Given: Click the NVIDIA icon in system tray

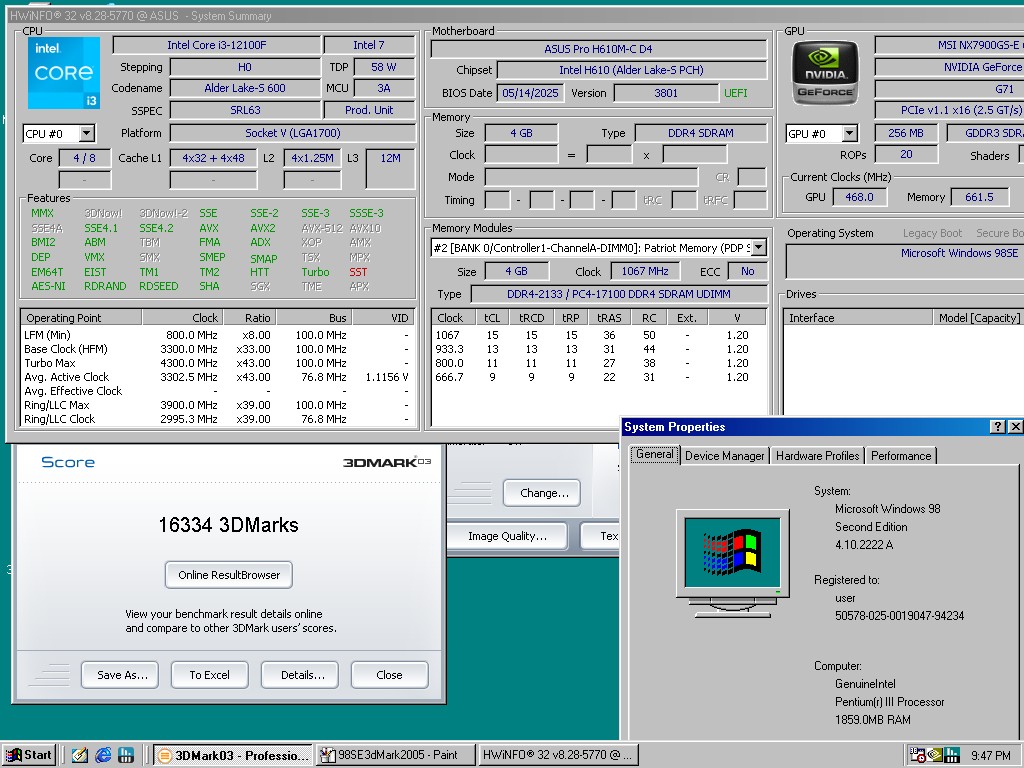Looking at the screenshot, I should (935, 755).
